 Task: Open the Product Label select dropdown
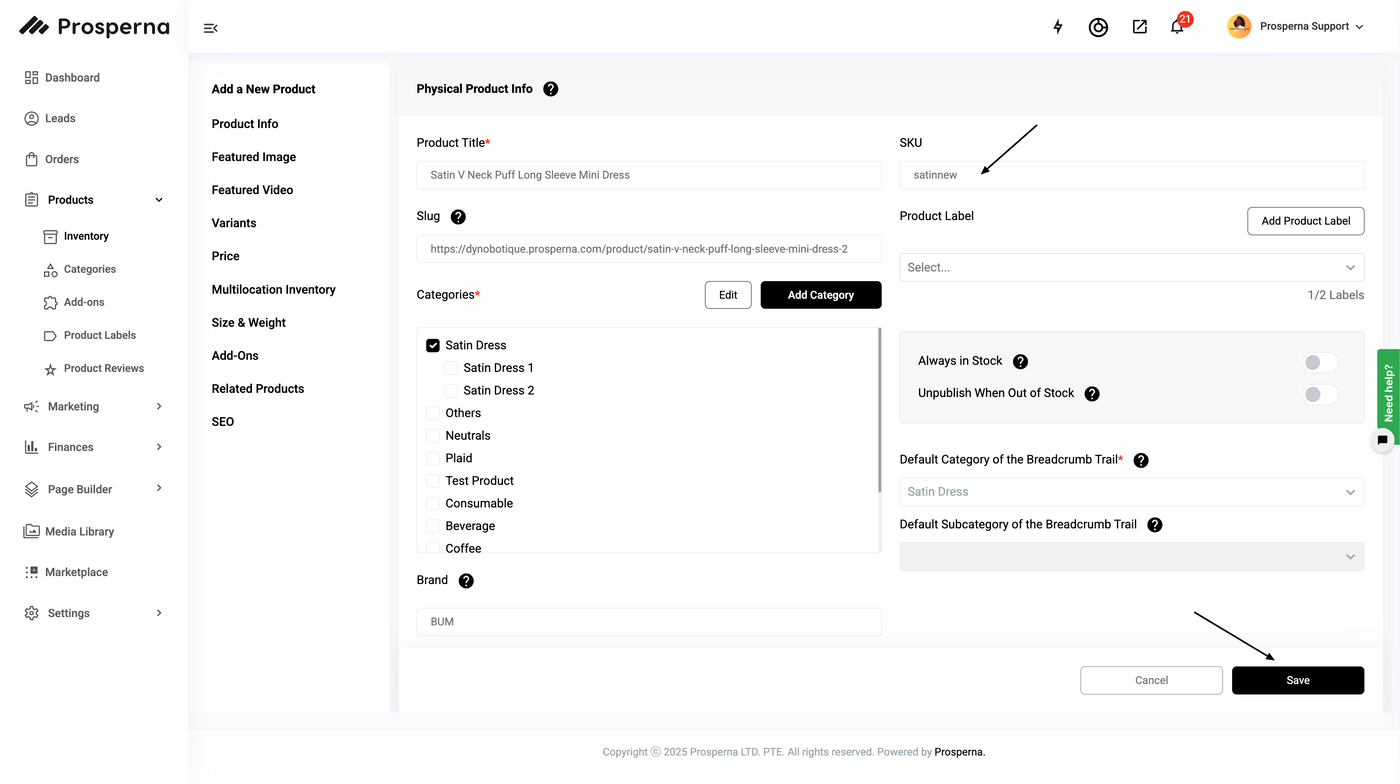1131,268
